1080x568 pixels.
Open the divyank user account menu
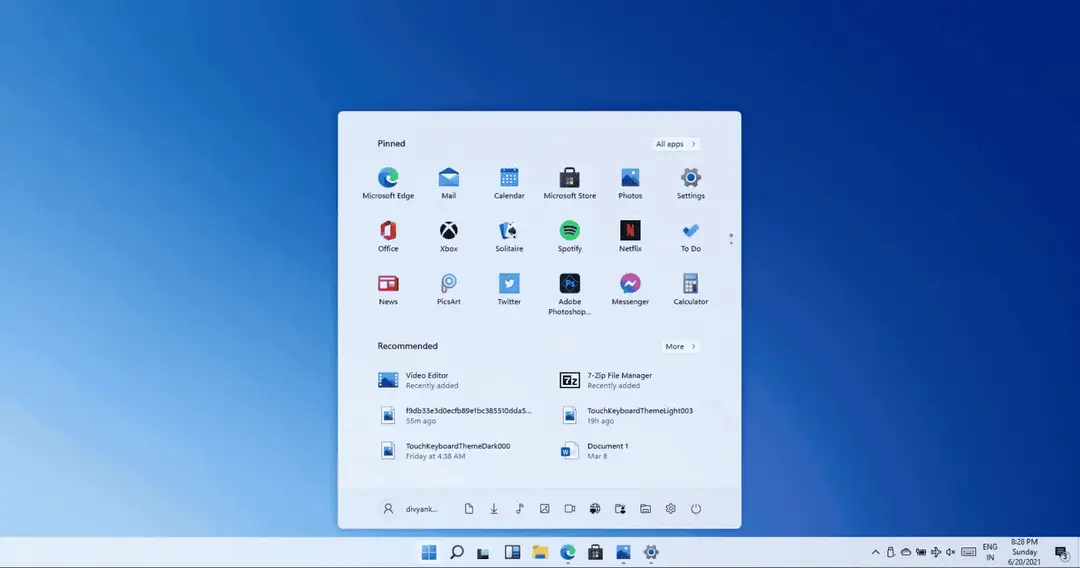click(410, 509)
